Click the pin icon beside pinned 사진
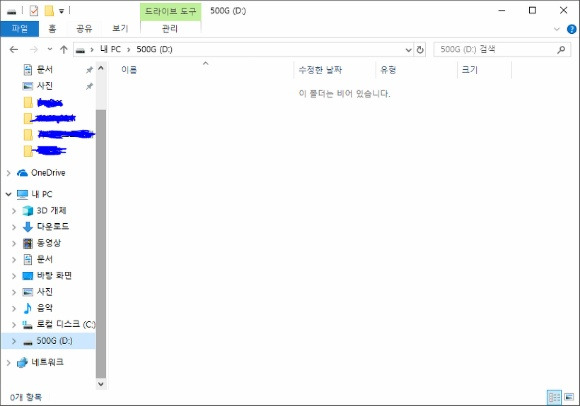The width and height of the screenshot is (580, 406). coord(89,86)
